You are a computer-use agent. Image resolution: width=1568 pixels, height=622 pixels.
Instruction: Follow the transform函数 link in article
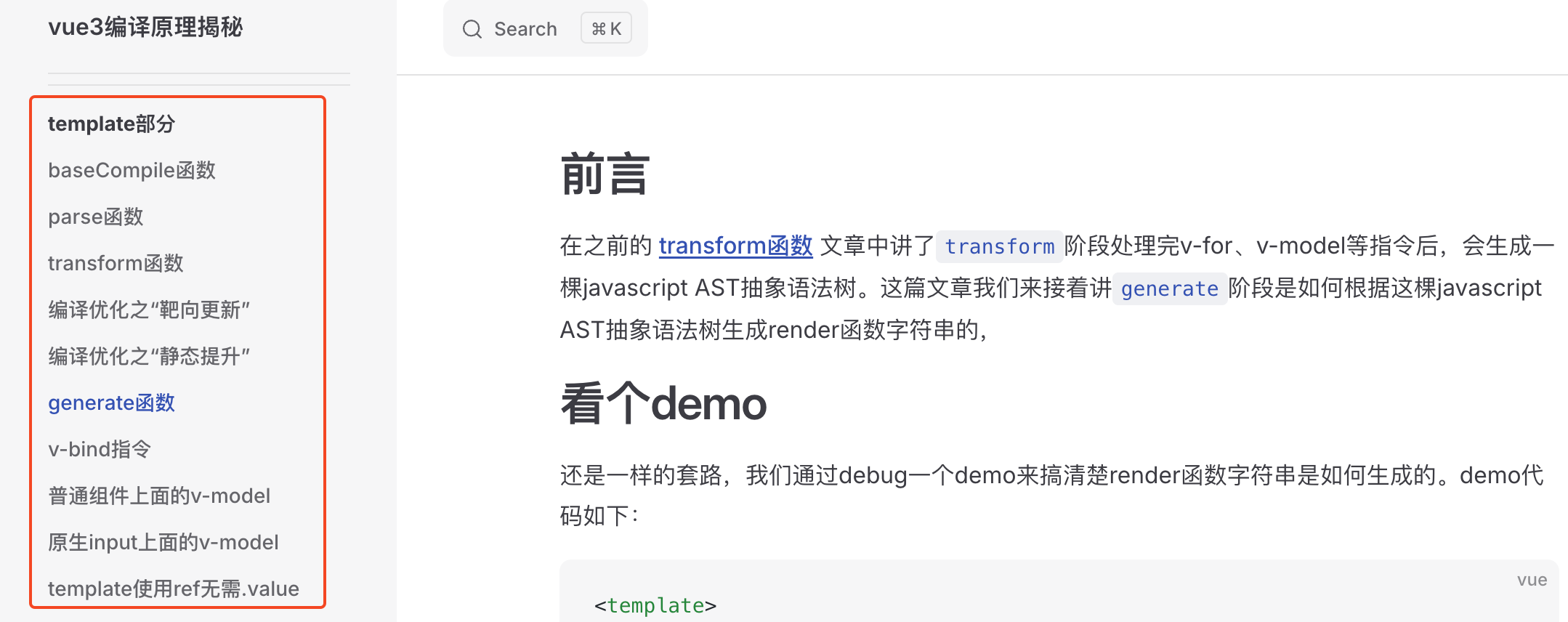click(735, 246)
